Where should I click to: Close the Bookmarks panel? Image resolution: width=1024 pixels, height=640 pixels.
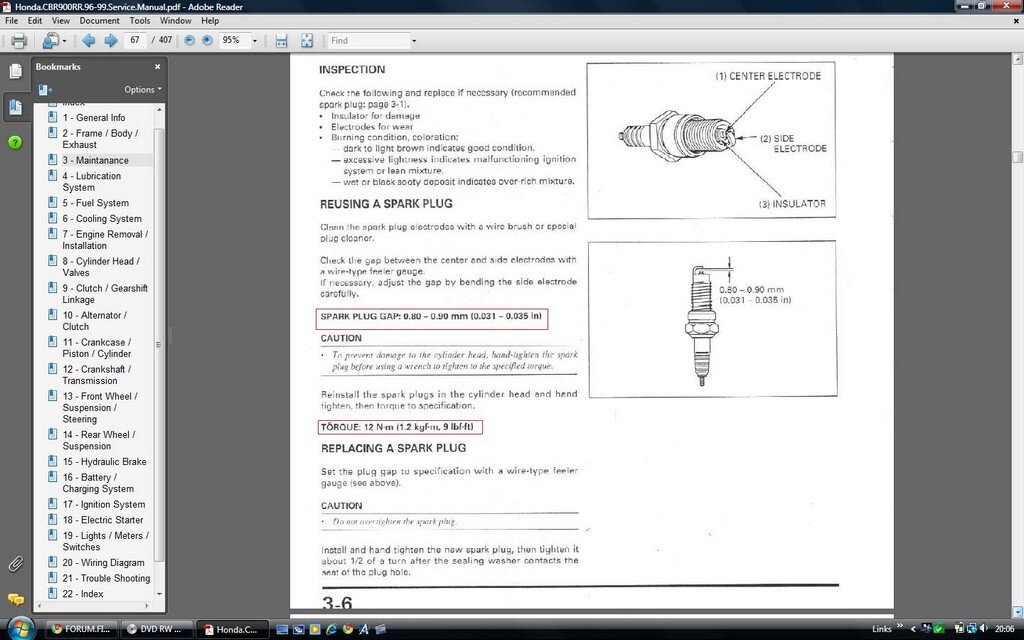[157, 67]
